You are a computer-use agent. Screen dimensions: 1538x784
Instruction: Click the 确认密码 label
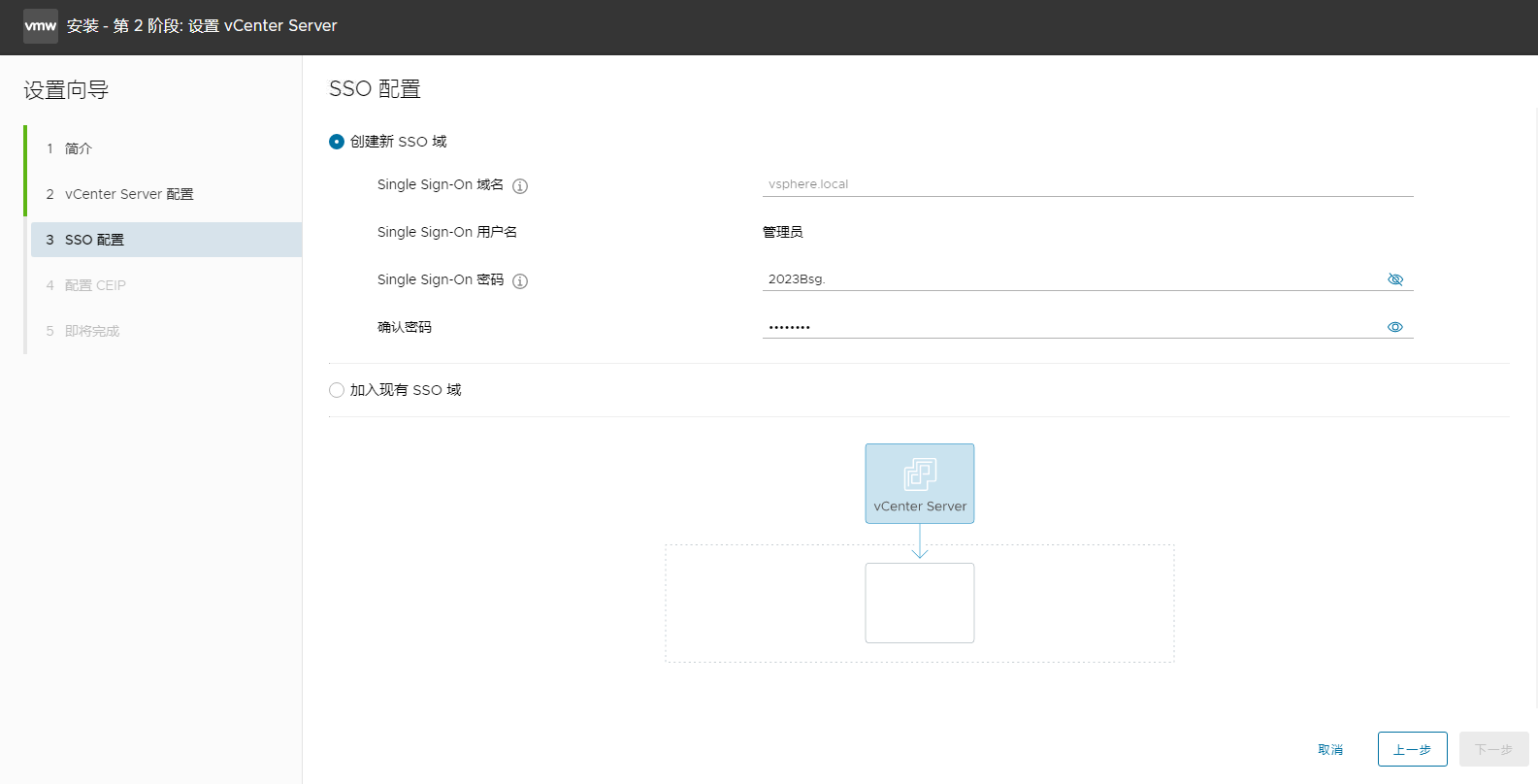[405, 327]
